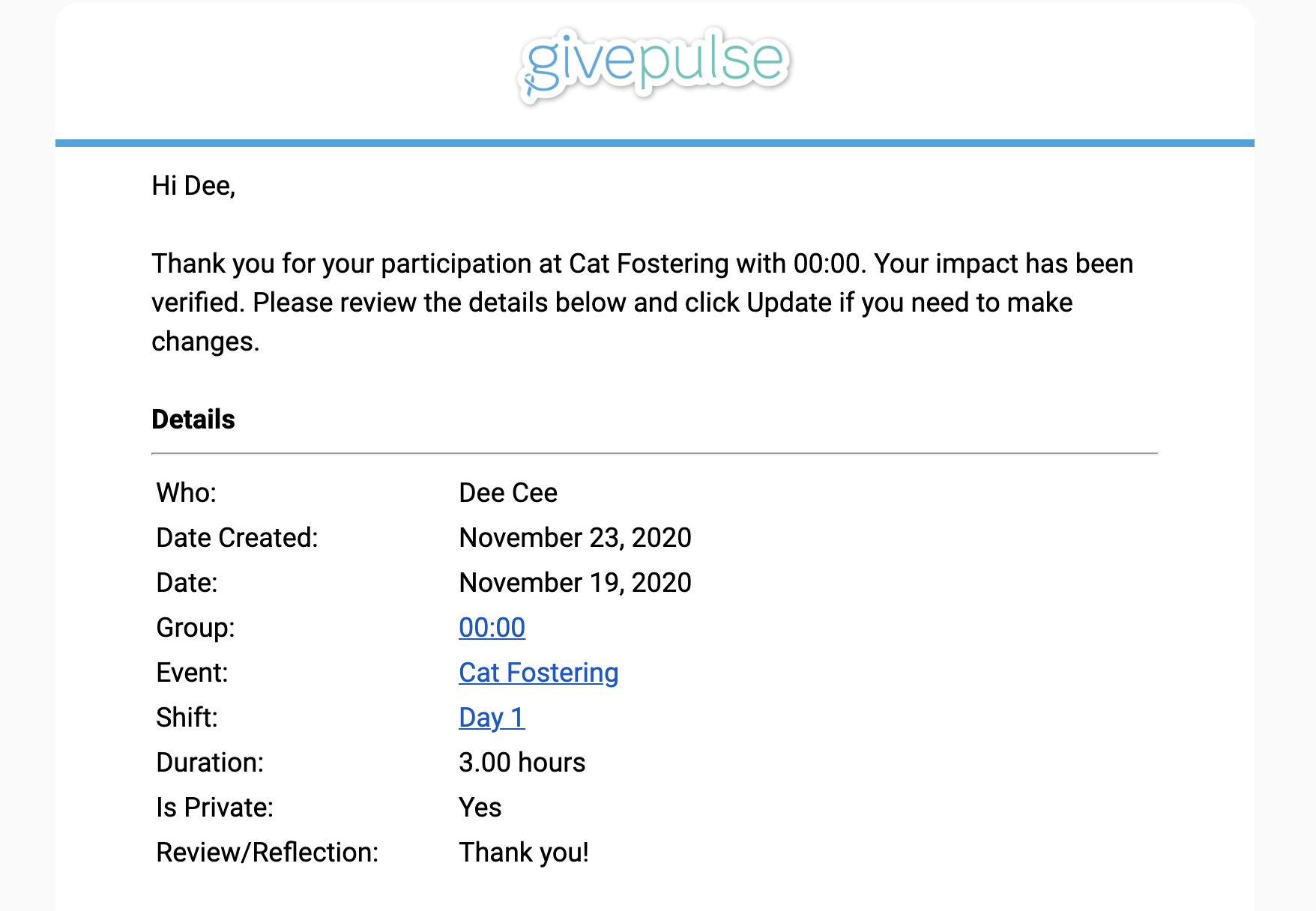Click the 'Hi Dee,' greeting text

pyautogui.click(x=193, y=186)
